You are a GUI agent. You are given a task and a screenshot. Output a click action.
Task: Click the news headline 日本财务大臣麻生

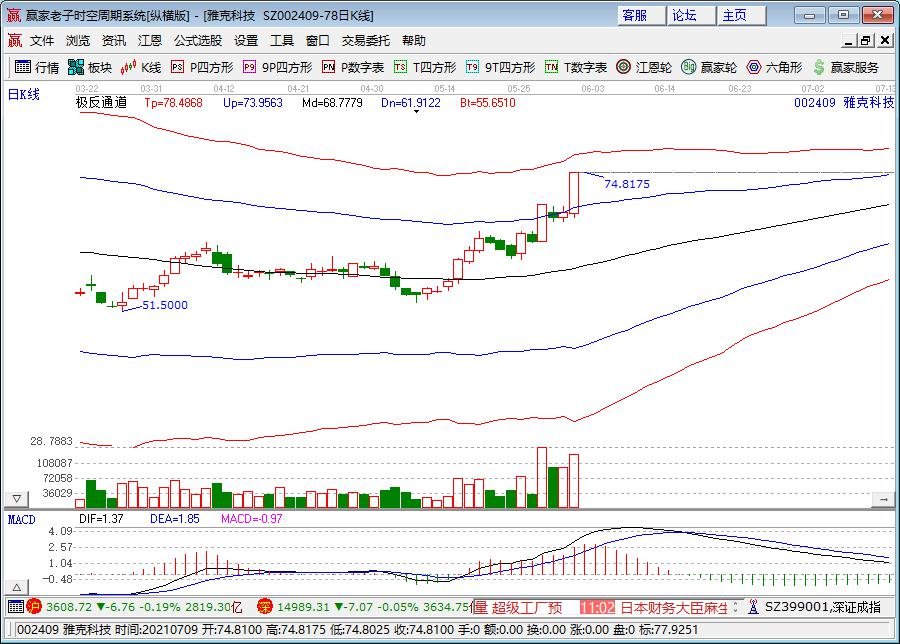674,607
